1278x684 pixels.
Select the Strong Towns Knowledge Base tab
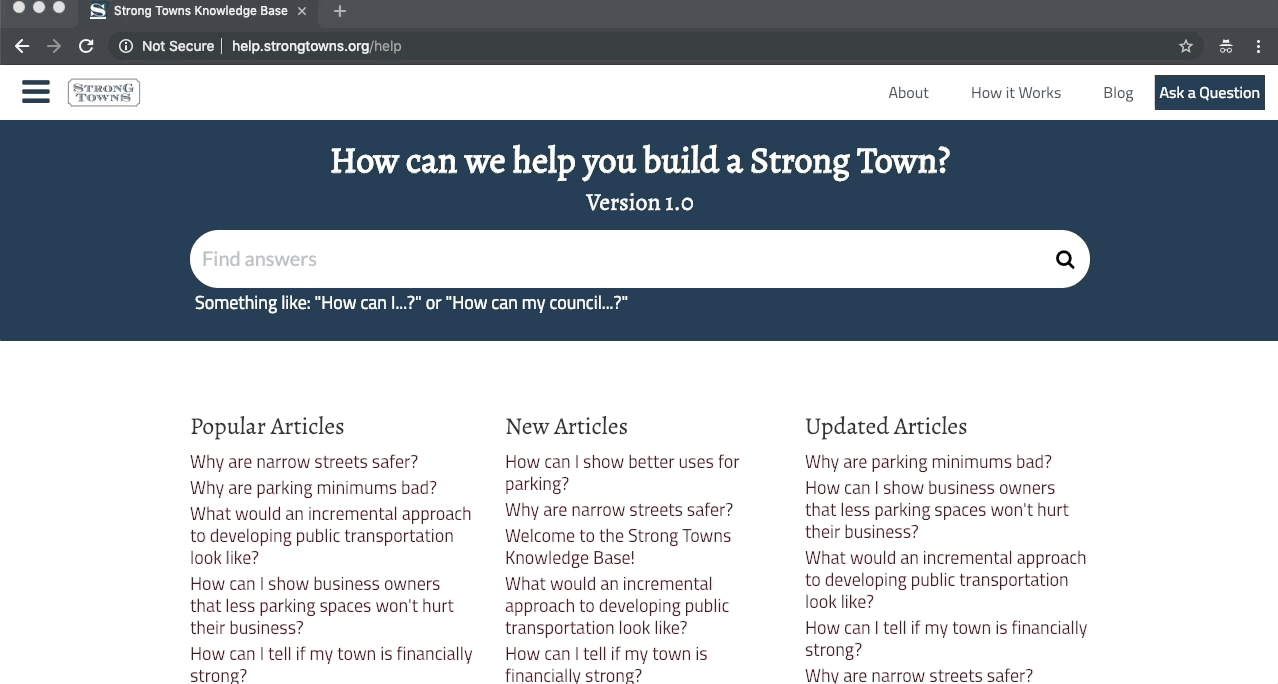pos(198,11)
